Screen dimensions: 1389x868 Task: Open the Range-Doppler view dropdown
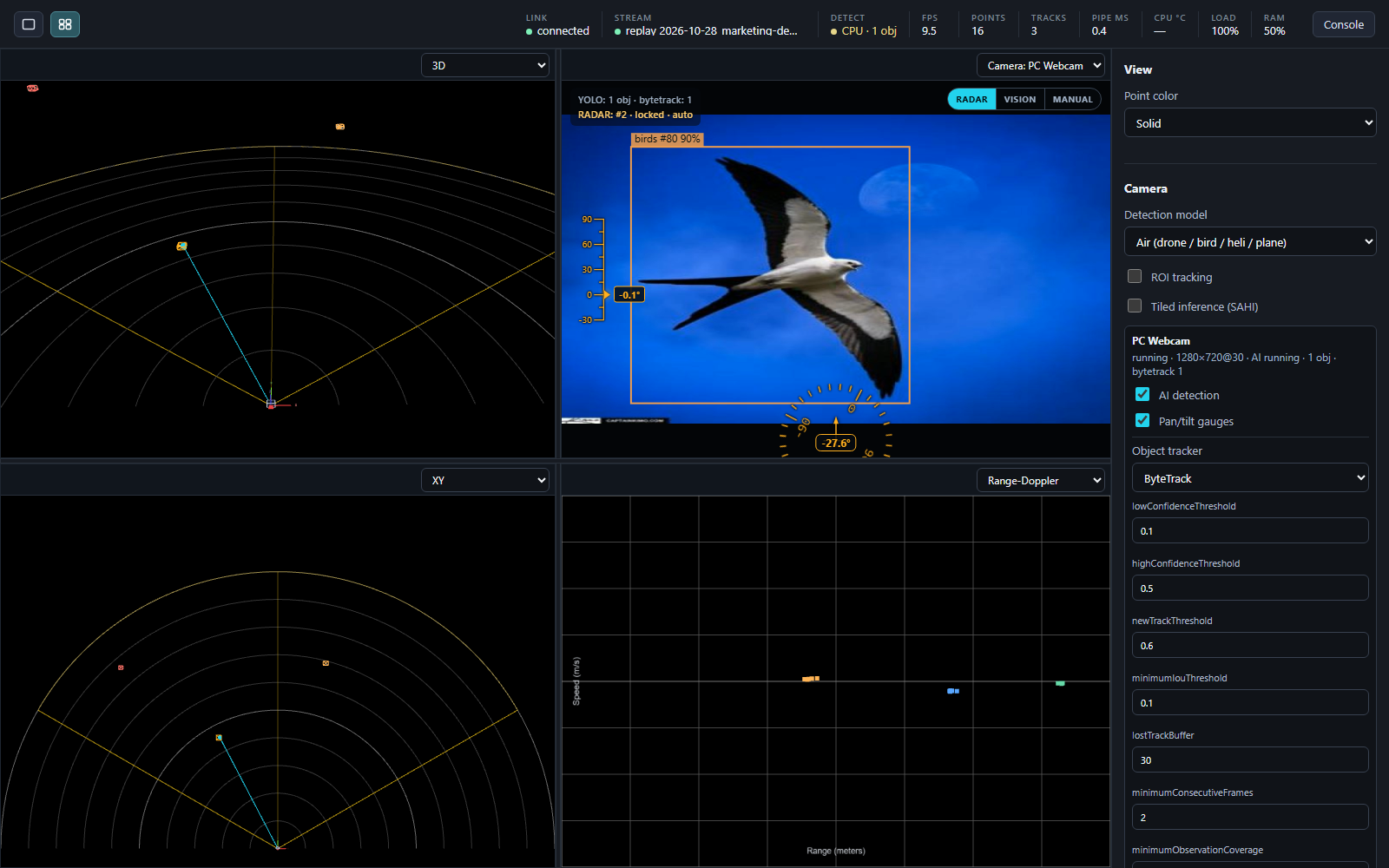1041,480
